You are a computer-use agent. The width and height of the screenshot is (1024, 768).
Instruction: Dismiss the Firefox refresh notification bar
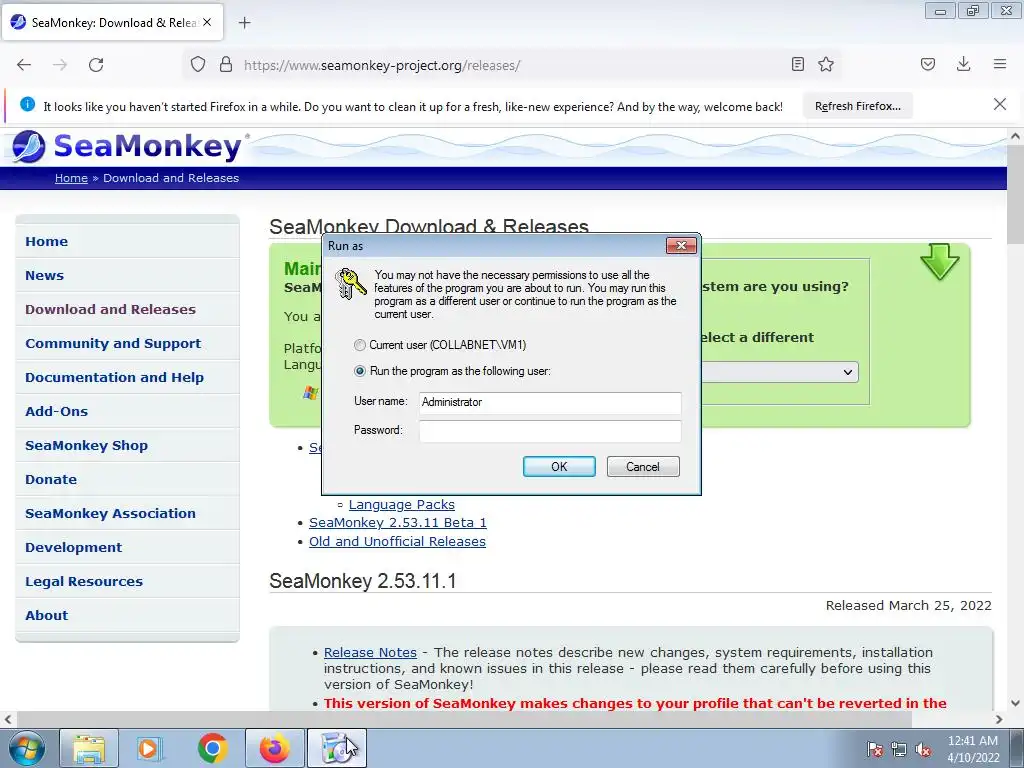click(1000, 104)
